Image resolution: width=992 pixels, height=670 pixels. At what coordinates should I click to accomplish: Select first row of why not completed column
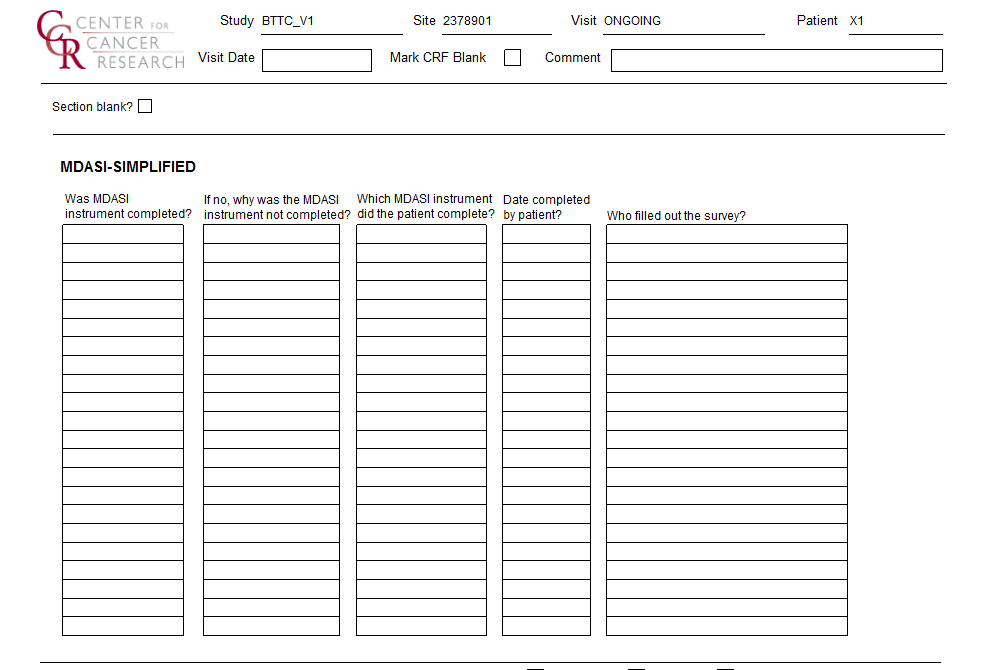[x=271, y=234]
